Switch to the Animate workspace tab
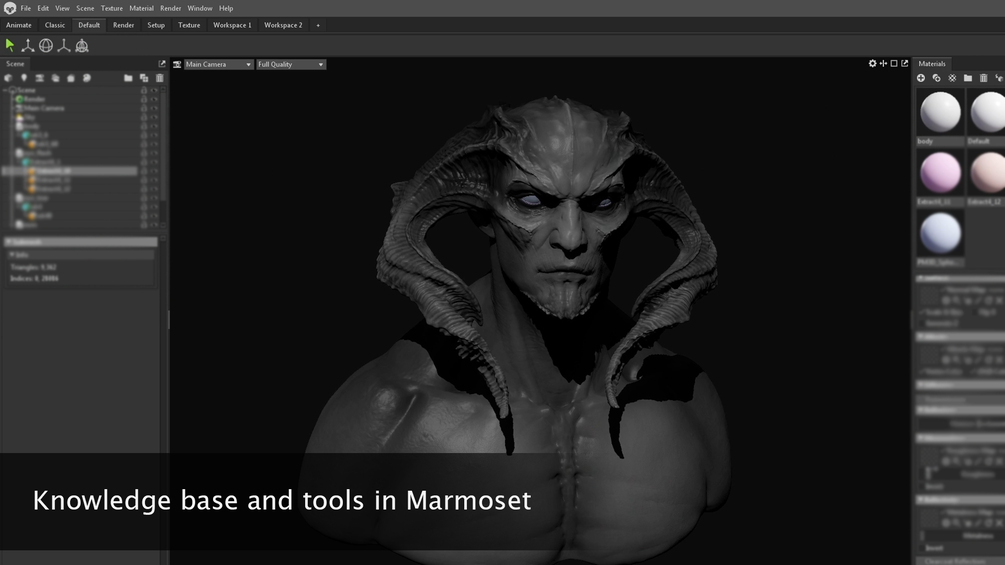The height and width of the screenshot is (565, 1005). tap(19, 25)
